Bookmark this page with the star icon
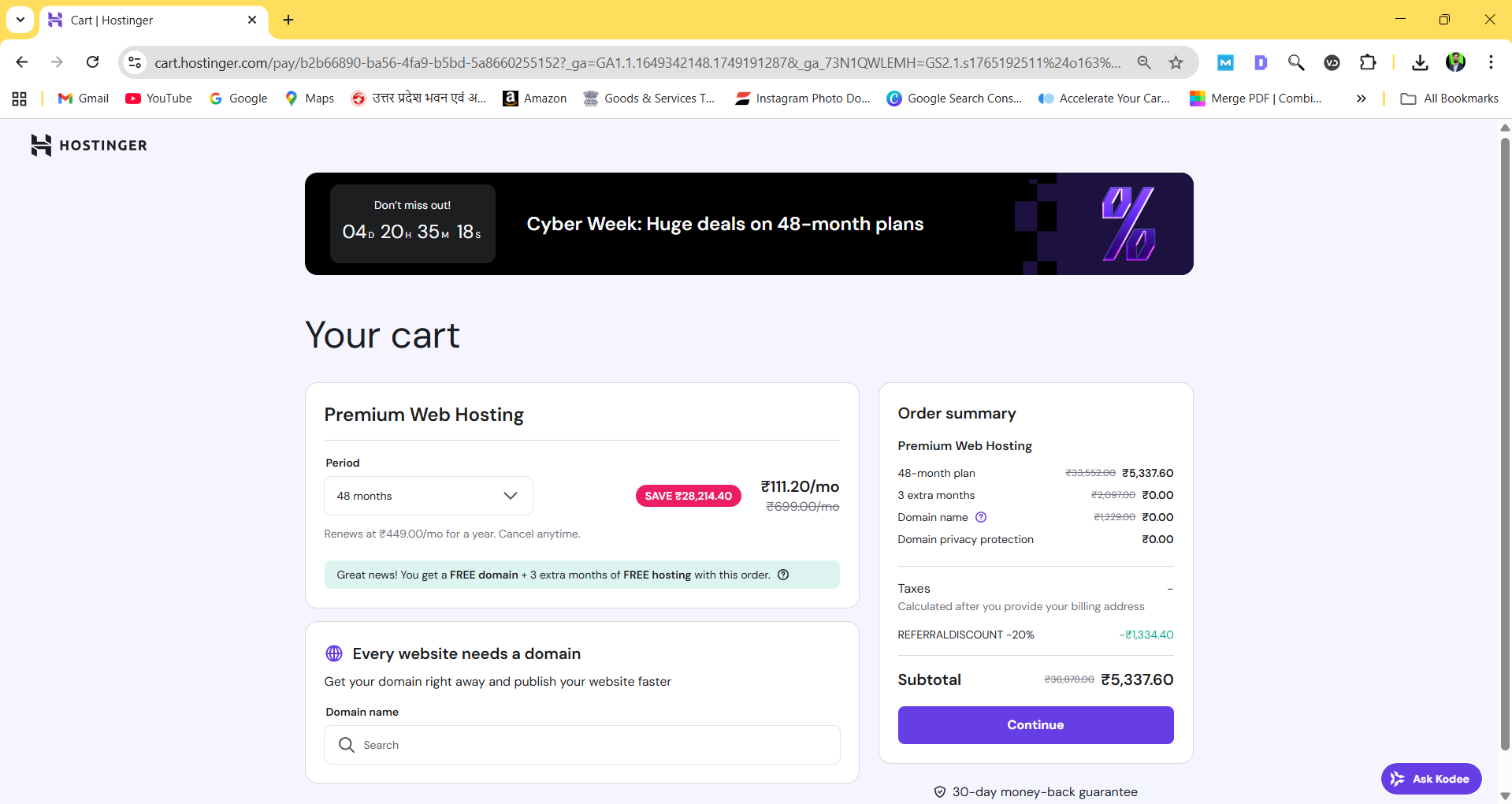Viewport: 1512px width, 804px height. click(1176, 61)
